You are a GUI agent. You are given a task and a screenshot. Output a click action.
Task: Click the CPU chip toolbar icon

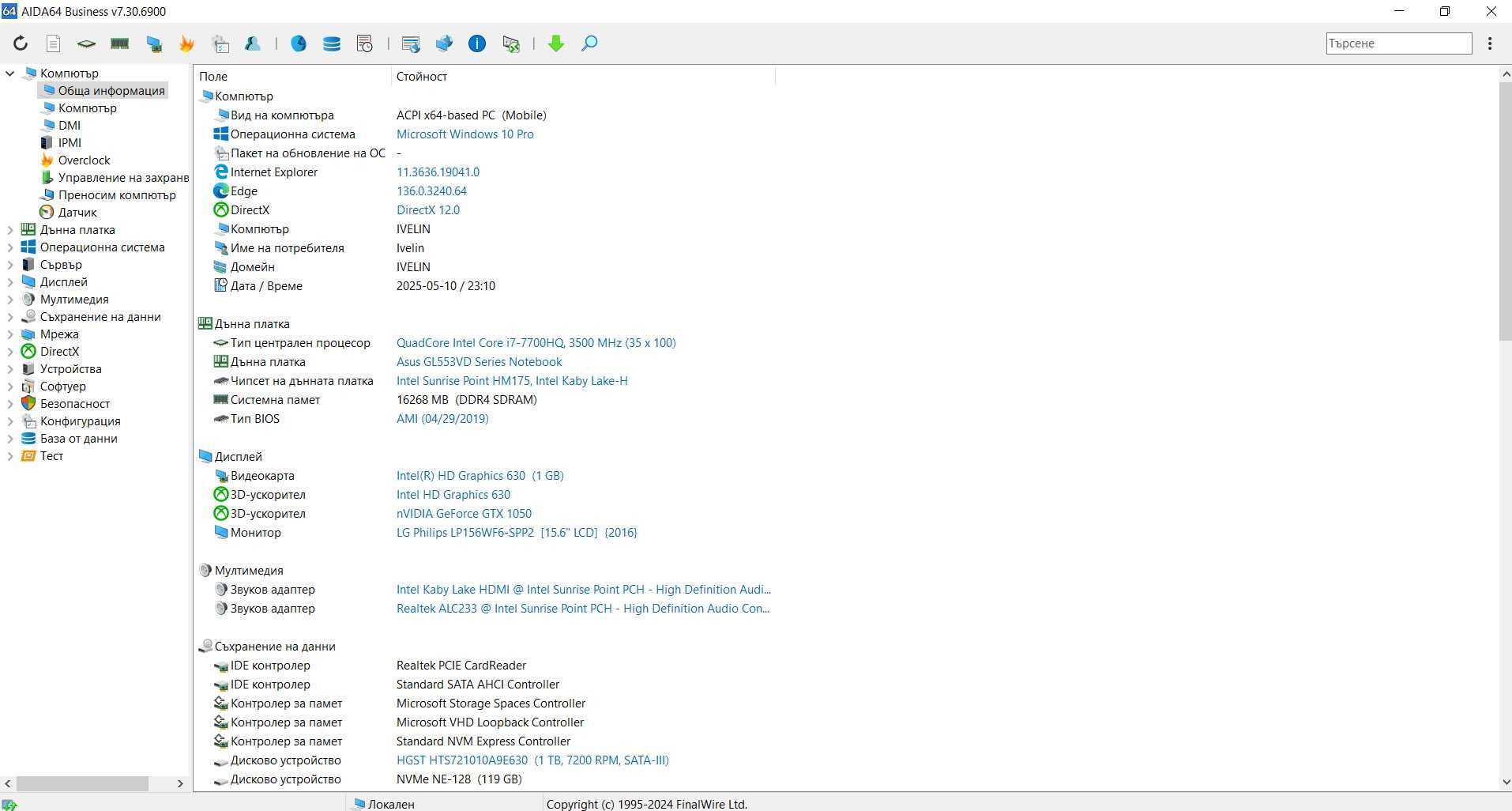click(87, 43)
